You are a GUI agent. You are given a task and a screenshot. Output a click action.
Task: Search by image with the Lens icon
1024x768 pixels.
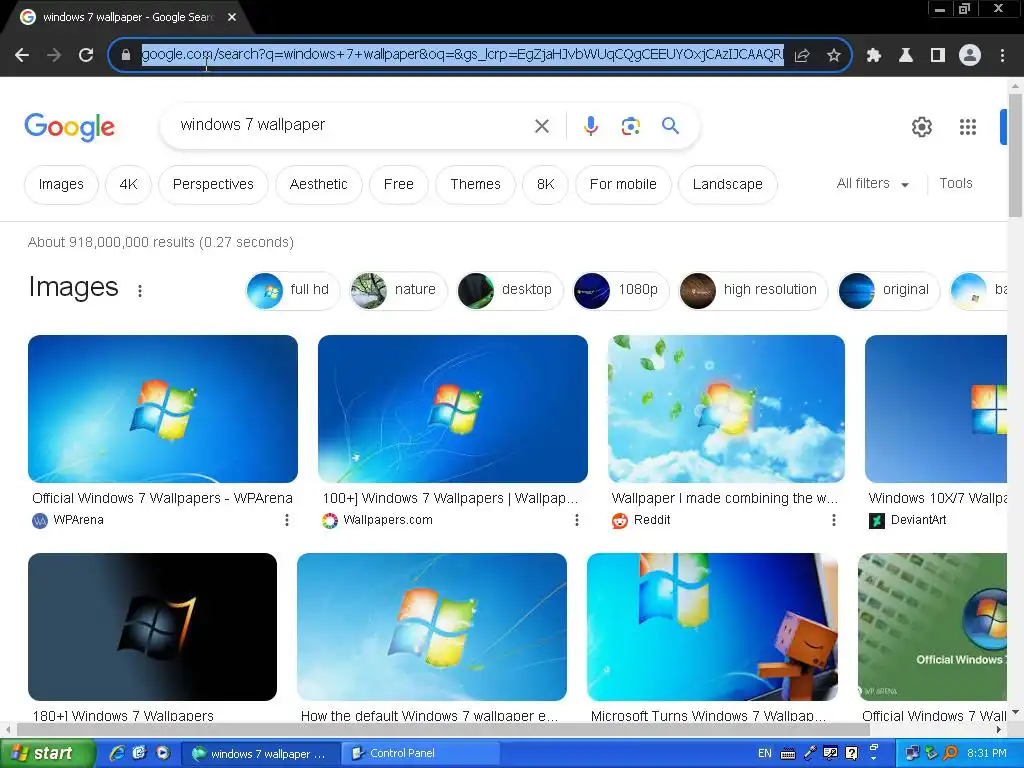pos(630,125)
